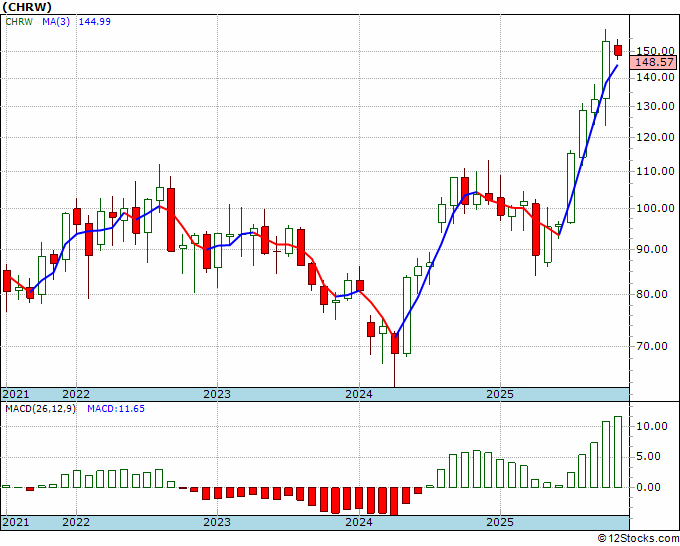The height and width of the screenshot is (546, 680).
Task: Click 2021 on the price chart timeline
Action: coord(16,394)
